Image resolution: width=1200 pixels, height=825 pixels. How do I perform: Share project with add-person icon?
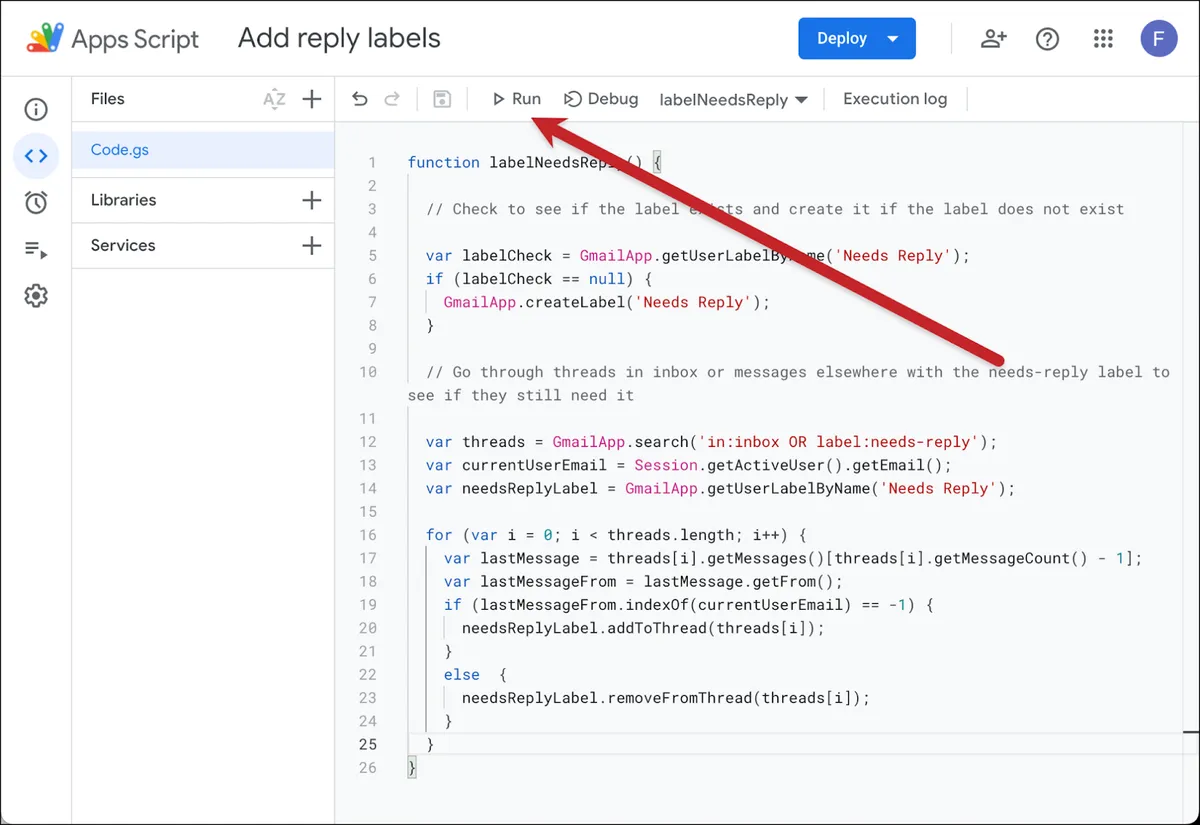(993, 39)
